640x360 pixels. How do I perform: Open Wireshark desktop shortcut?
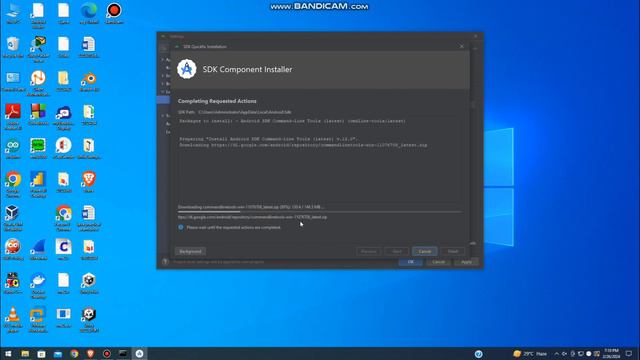pos(38,250)
